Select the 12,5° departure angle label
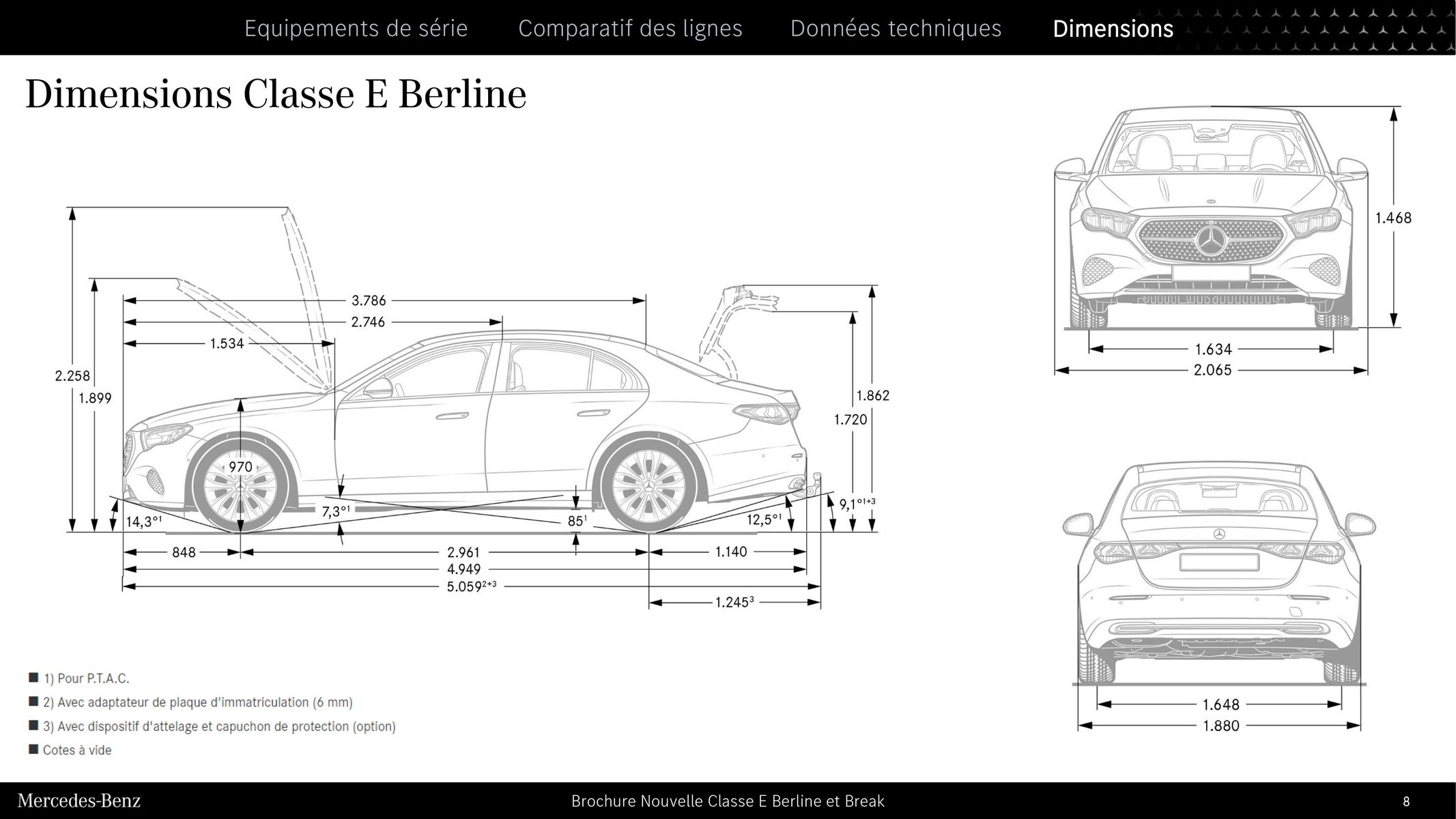 tap(764, 519)
